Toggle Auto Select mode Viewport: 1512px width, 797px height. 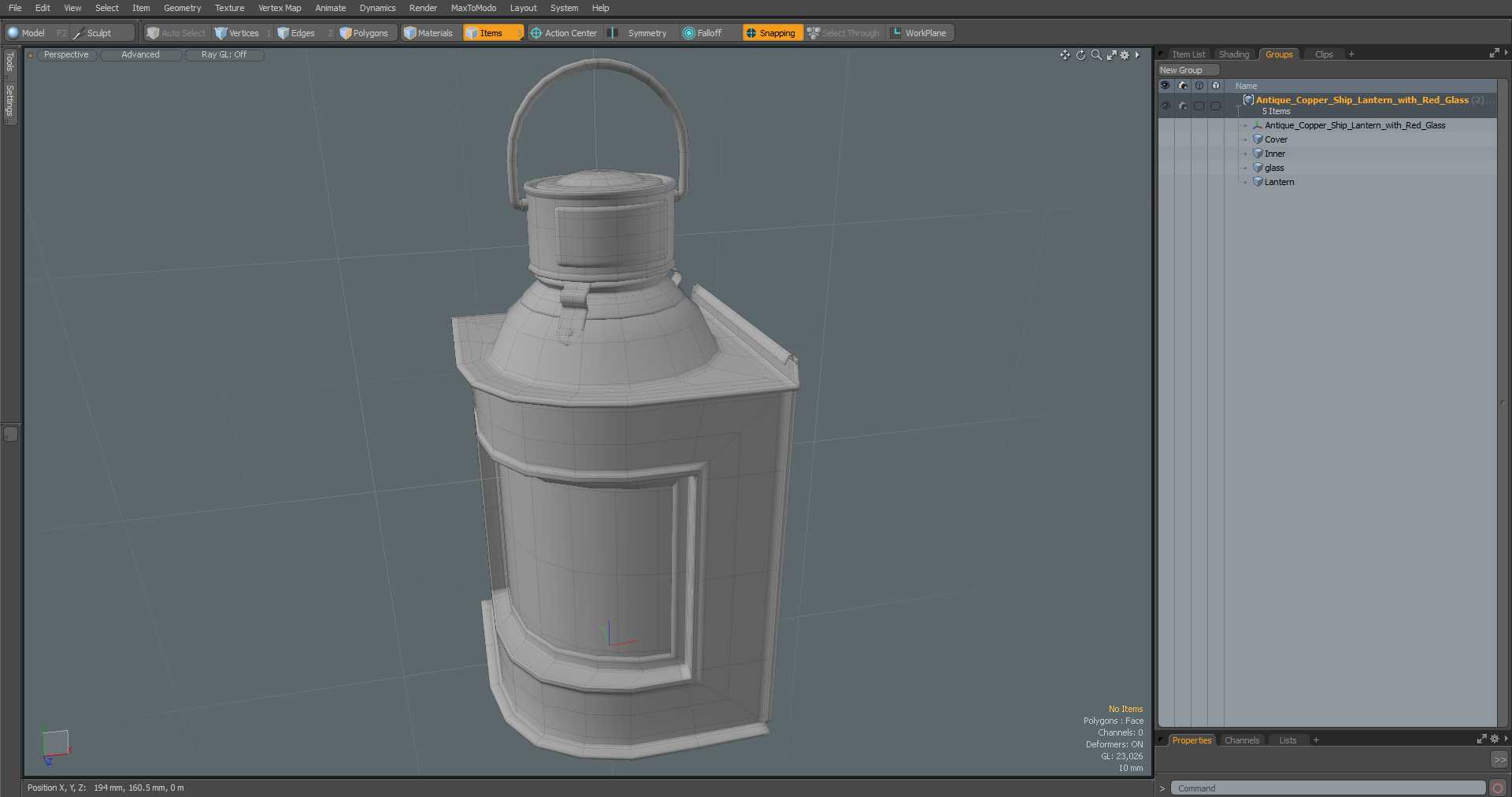(x=176, y=33)
